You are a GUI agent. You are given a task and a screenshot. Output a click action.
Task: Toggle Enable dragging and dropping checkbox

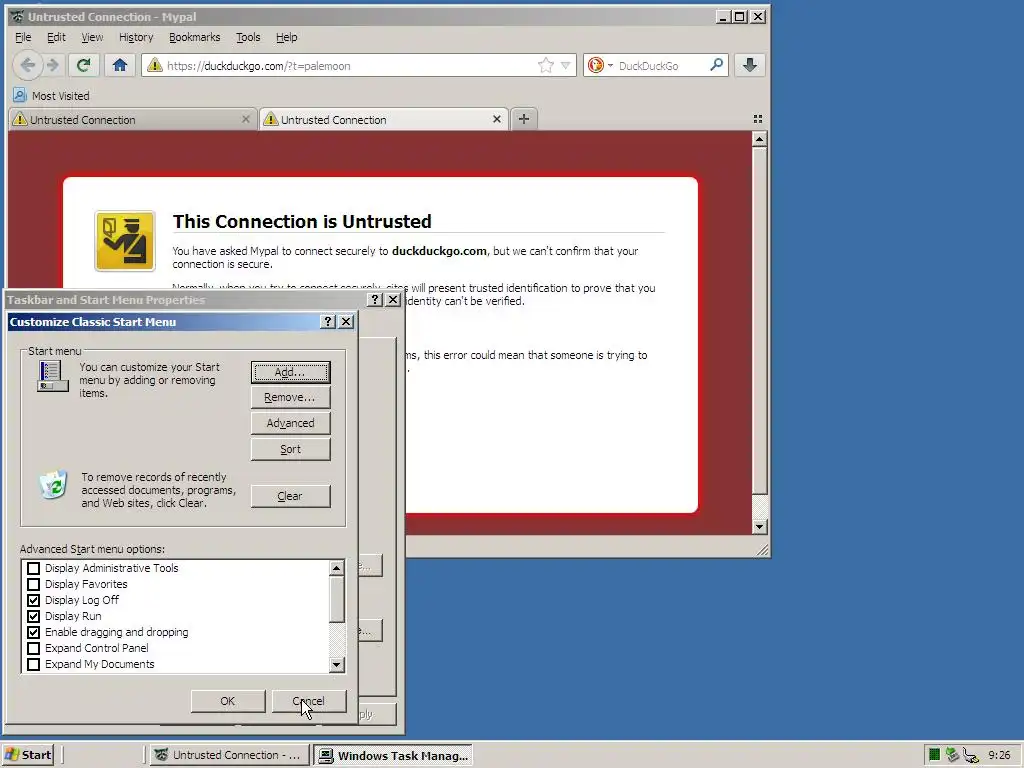[33, 632]
